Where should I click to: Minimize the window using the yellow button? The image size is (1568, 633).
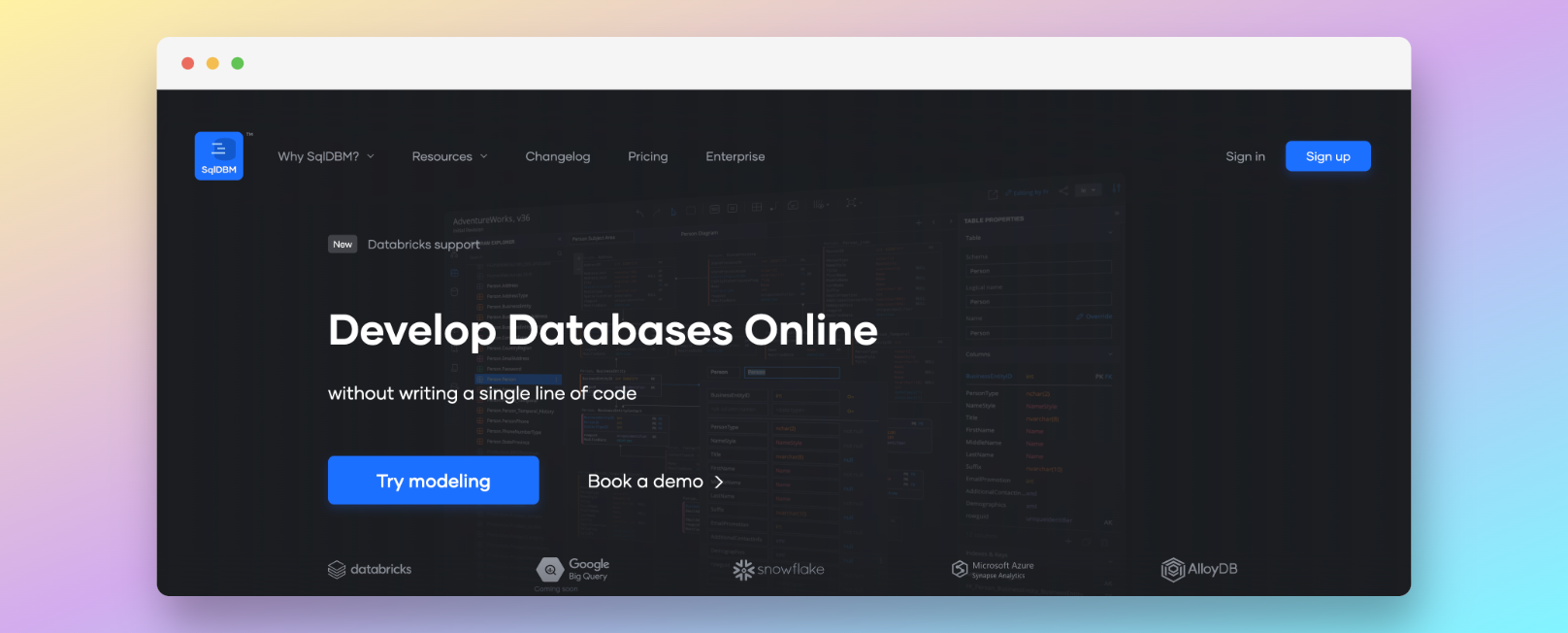(212, 63)
